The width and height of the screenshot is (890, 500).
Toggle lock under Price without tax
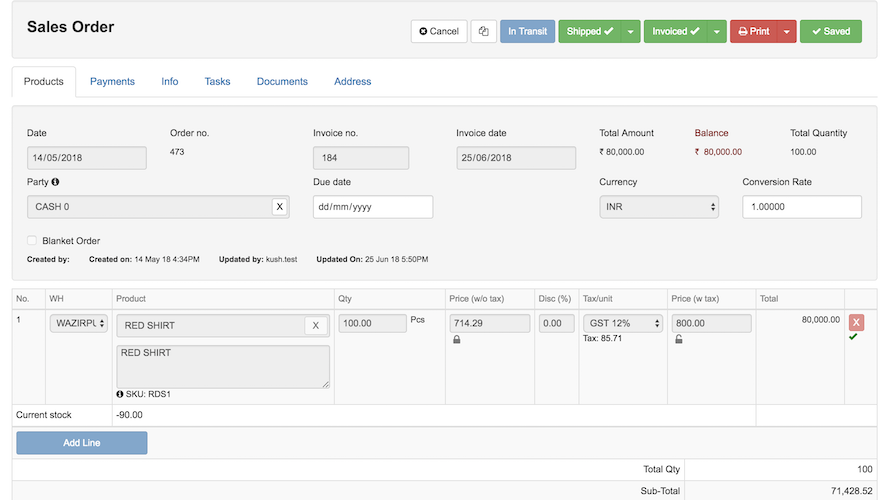(456, 339)
